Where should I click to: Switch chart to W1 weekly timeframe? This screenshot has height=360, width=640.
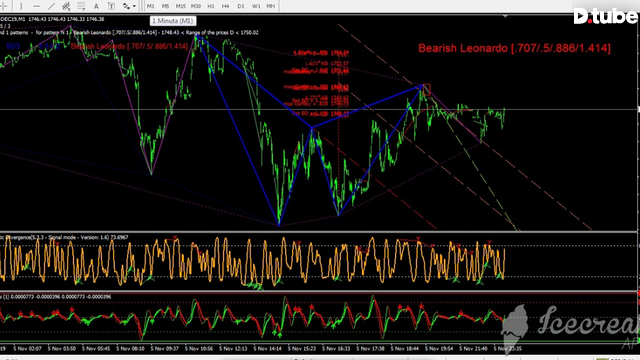pos(256,6)
